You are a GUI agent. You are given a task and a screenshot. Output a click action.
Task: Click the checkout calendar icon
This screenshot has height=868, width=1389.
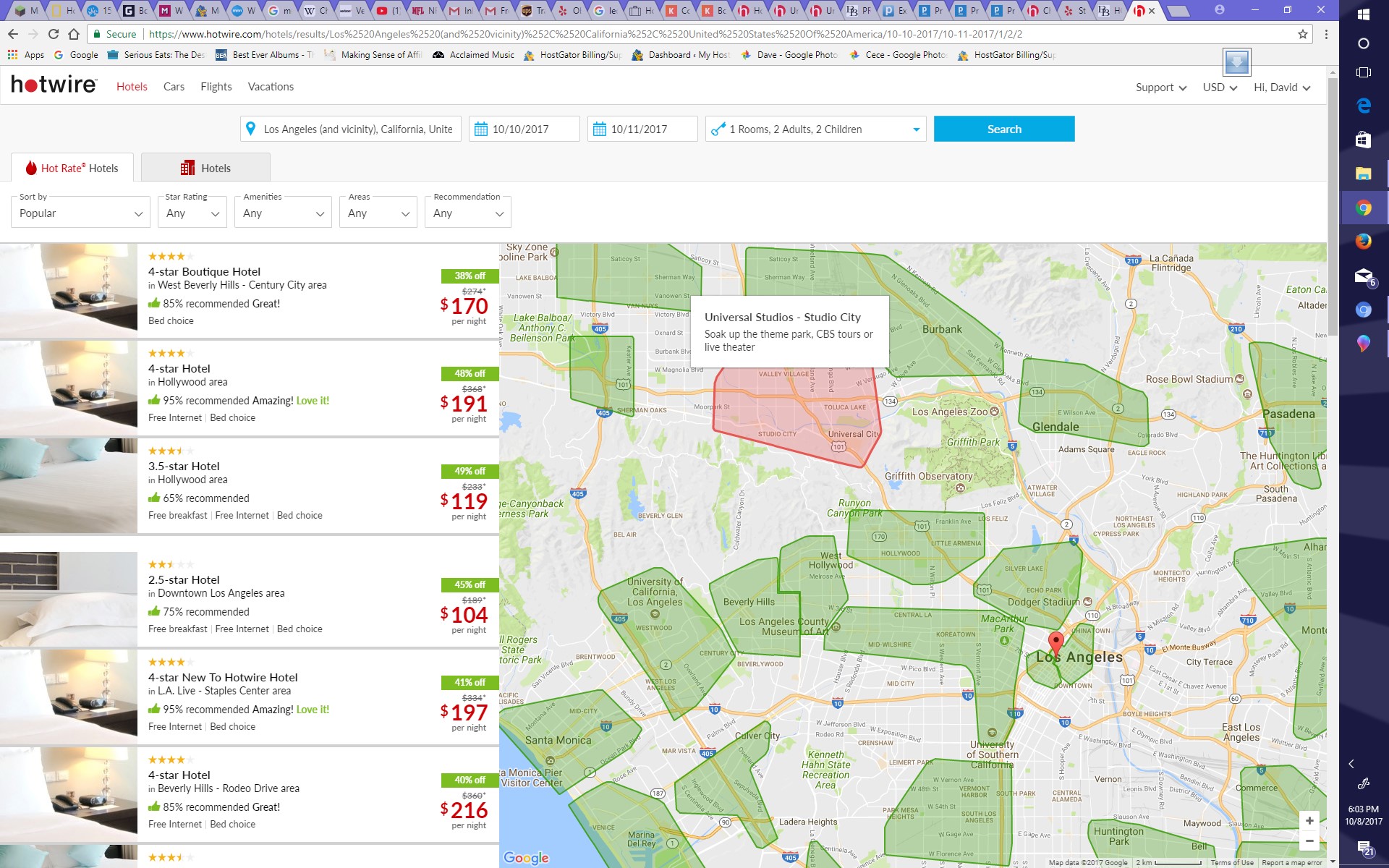coord(600,129)
